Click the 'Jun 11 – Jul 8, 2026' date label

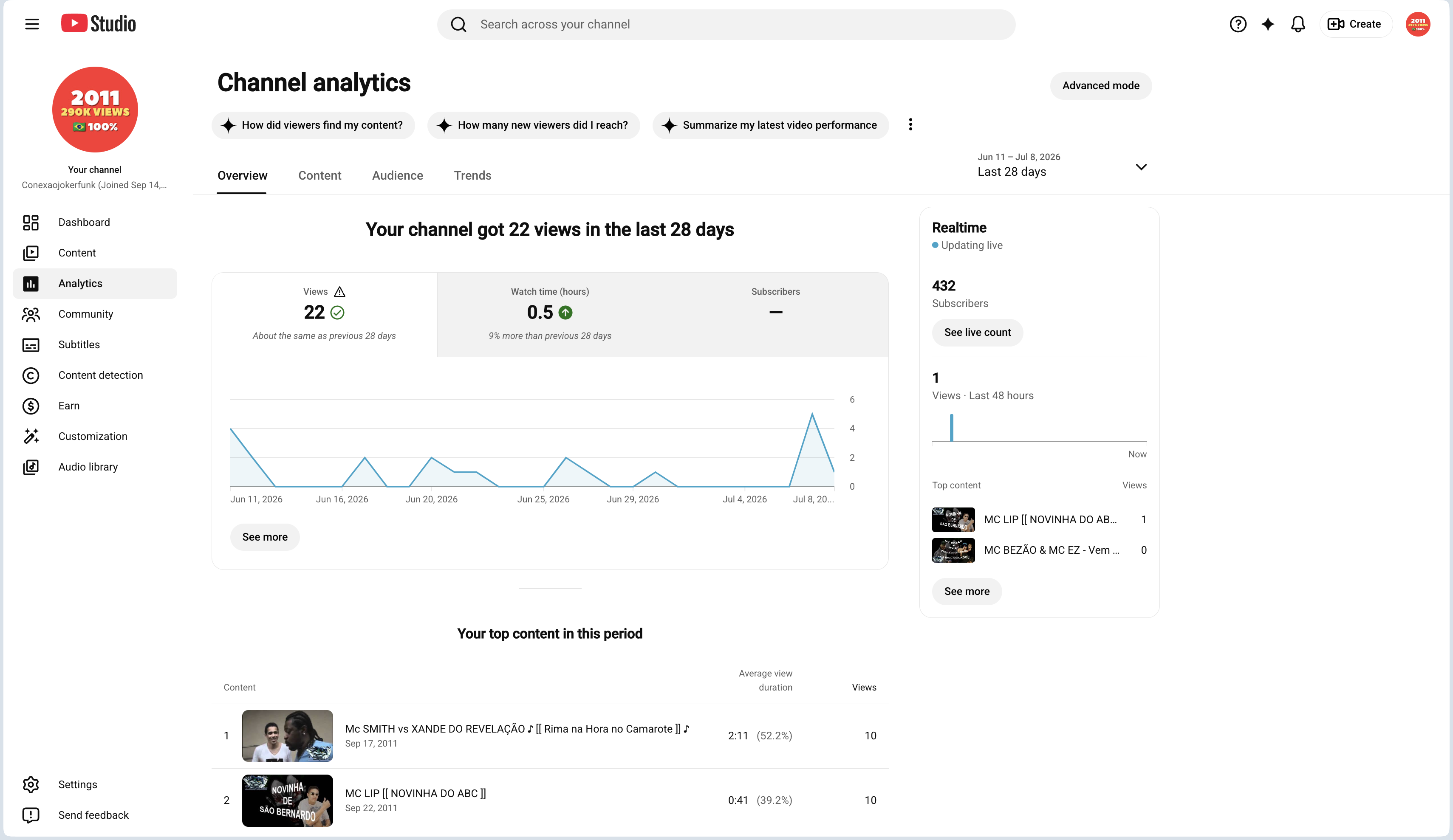1018,157
